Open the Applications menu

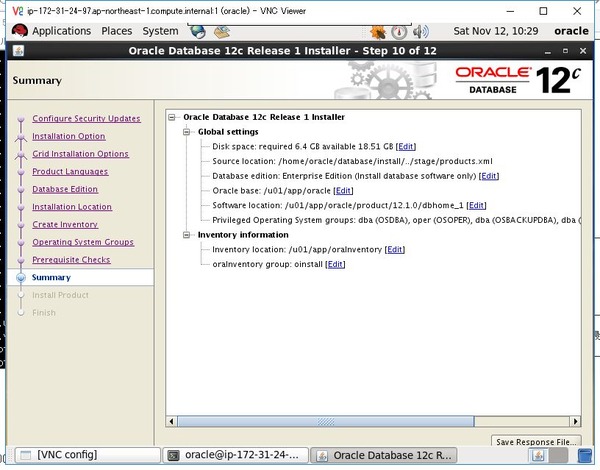click(61, 31)
